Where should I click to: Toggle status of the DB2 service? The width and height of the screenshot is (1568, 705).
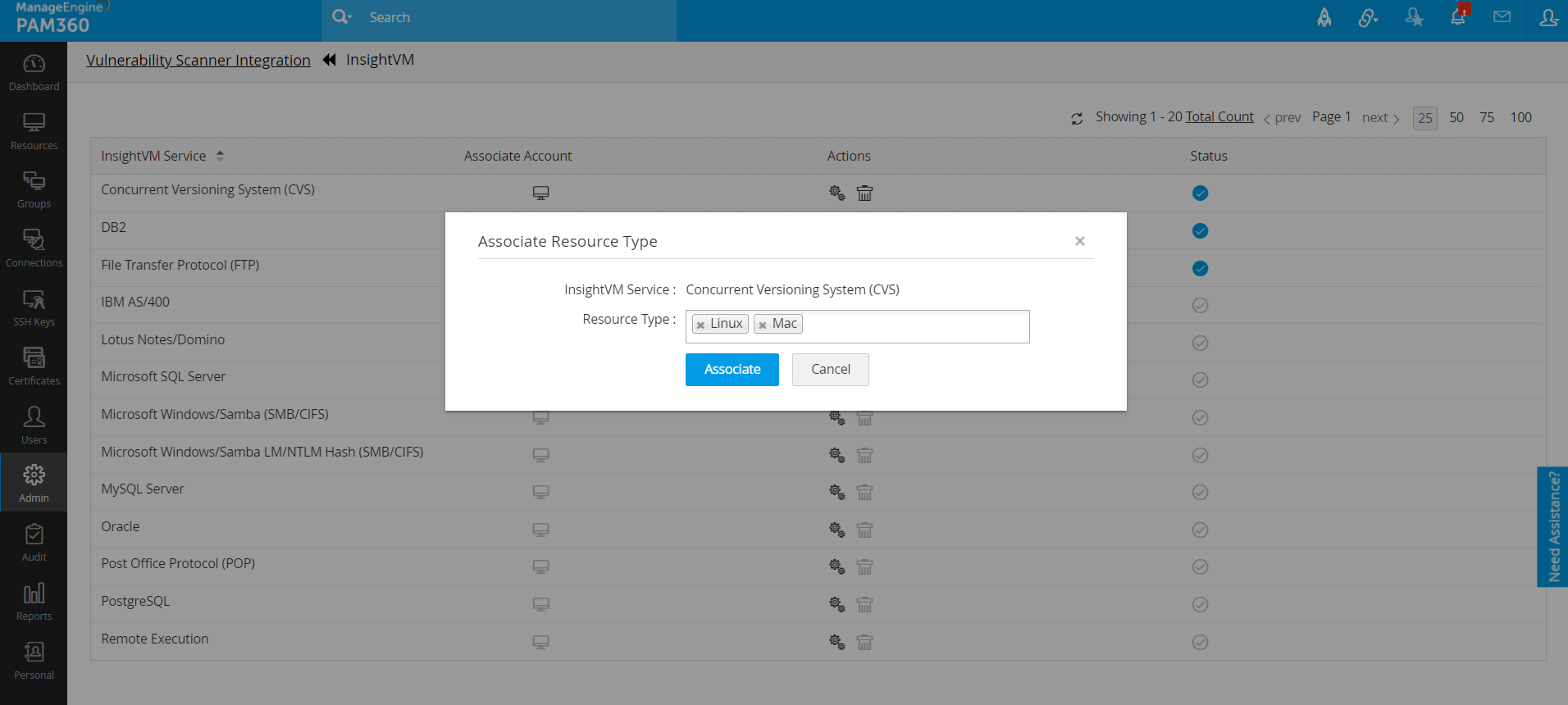coord(1200,231)
